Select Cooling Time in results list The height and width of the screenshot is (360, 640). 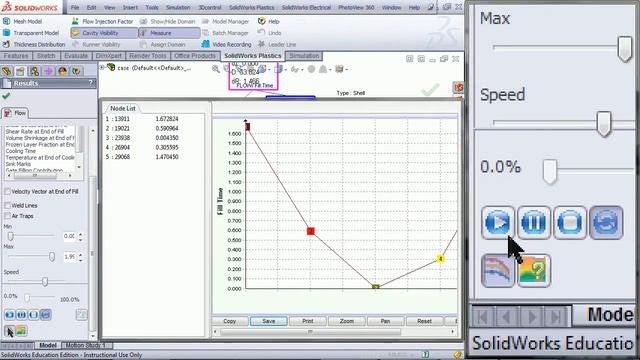[21, 151]
